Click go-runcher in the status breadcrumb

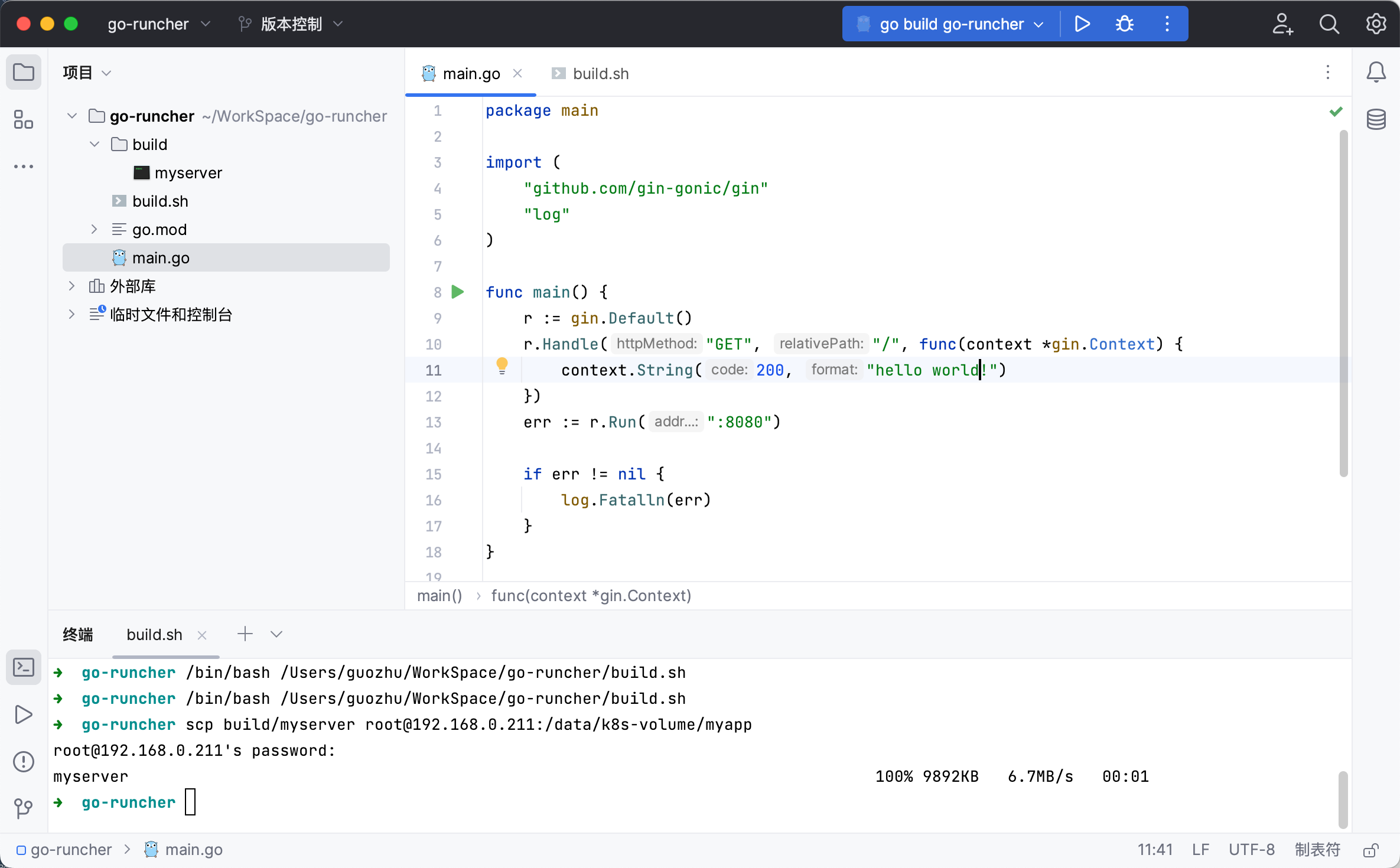click(64, 850)
